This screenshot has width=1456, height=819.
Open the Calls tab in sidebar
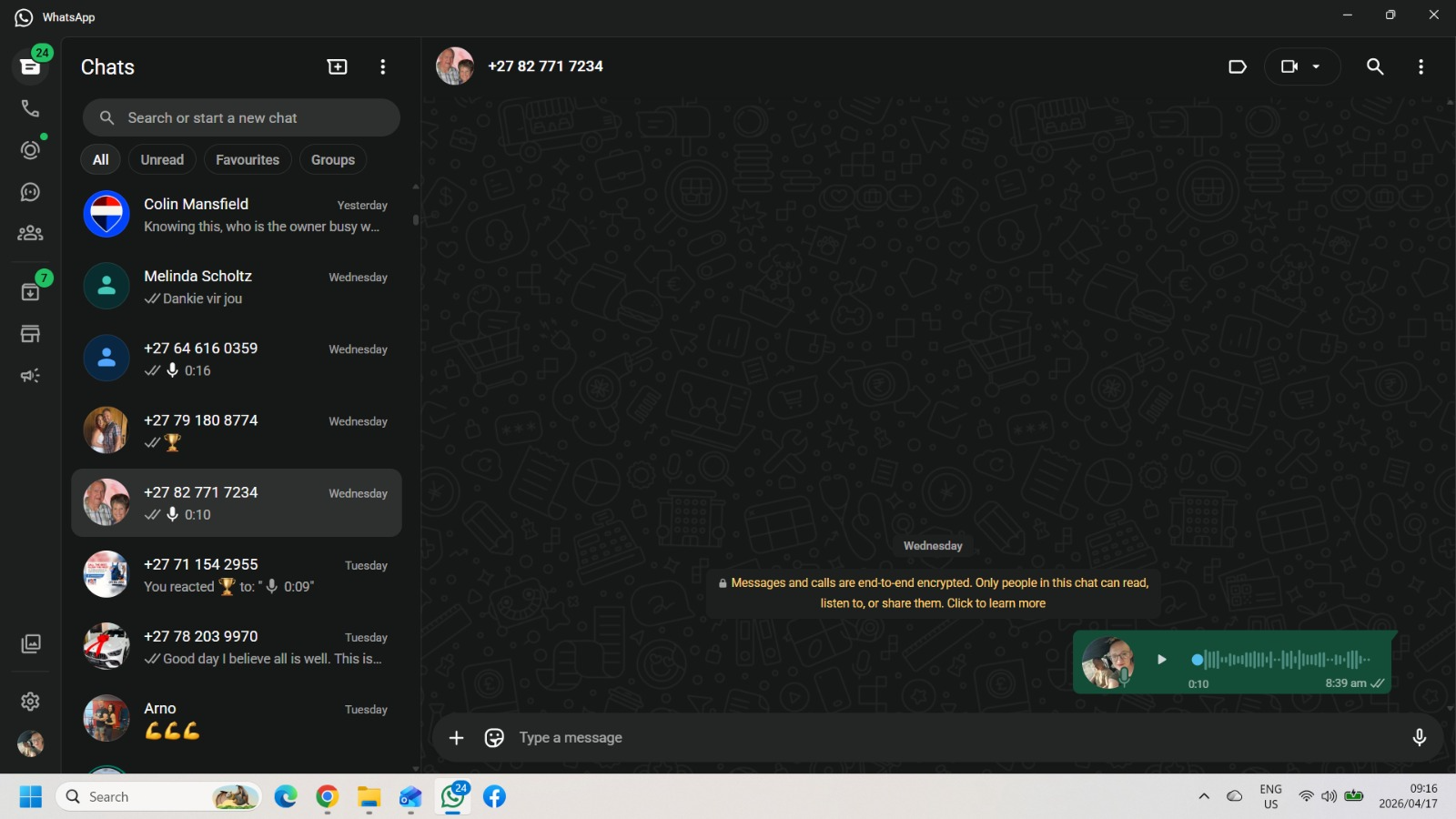click(30, 108)
